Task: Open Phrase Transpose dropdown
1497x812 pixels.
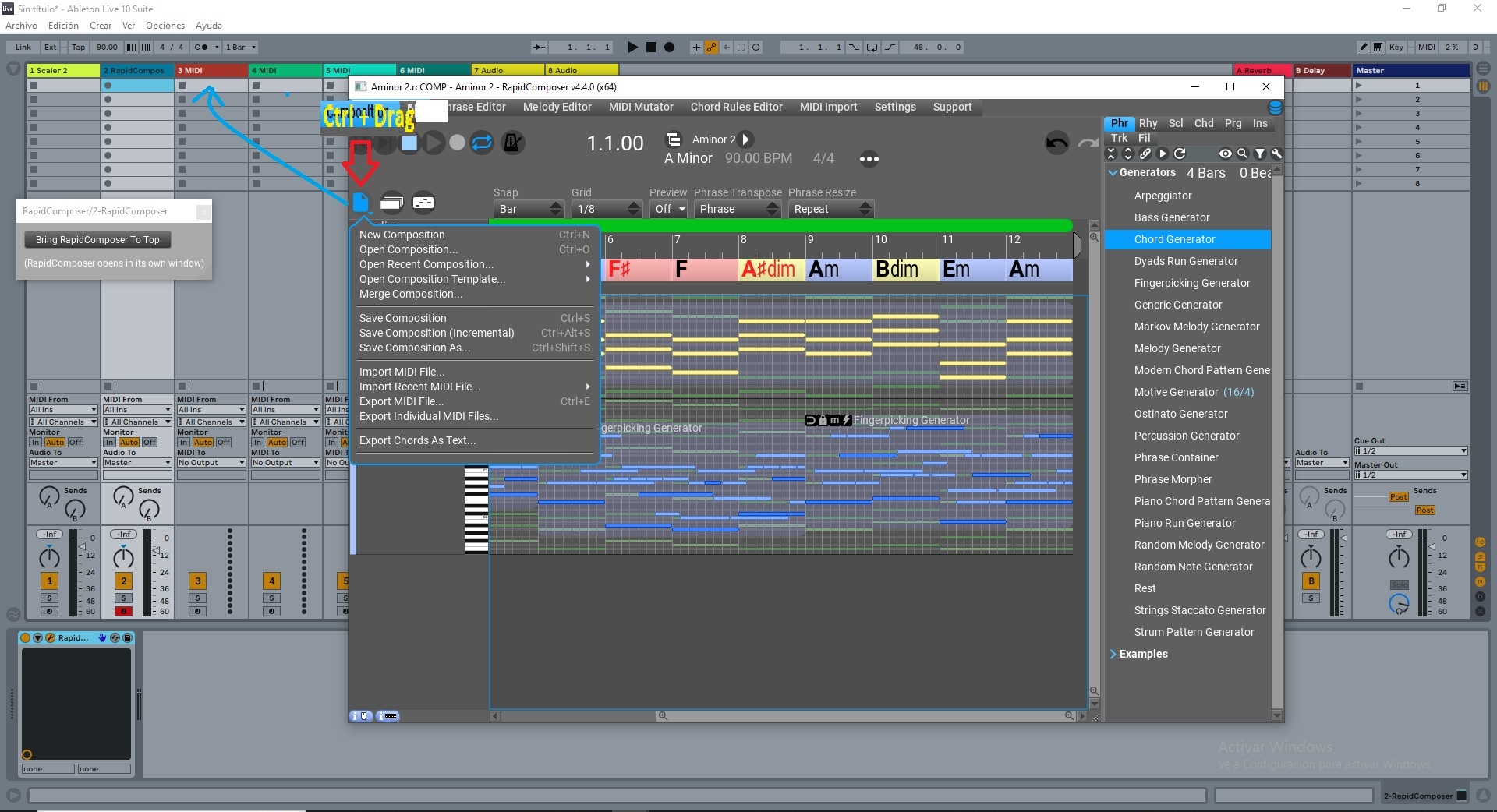Action: tap(737, 209)
